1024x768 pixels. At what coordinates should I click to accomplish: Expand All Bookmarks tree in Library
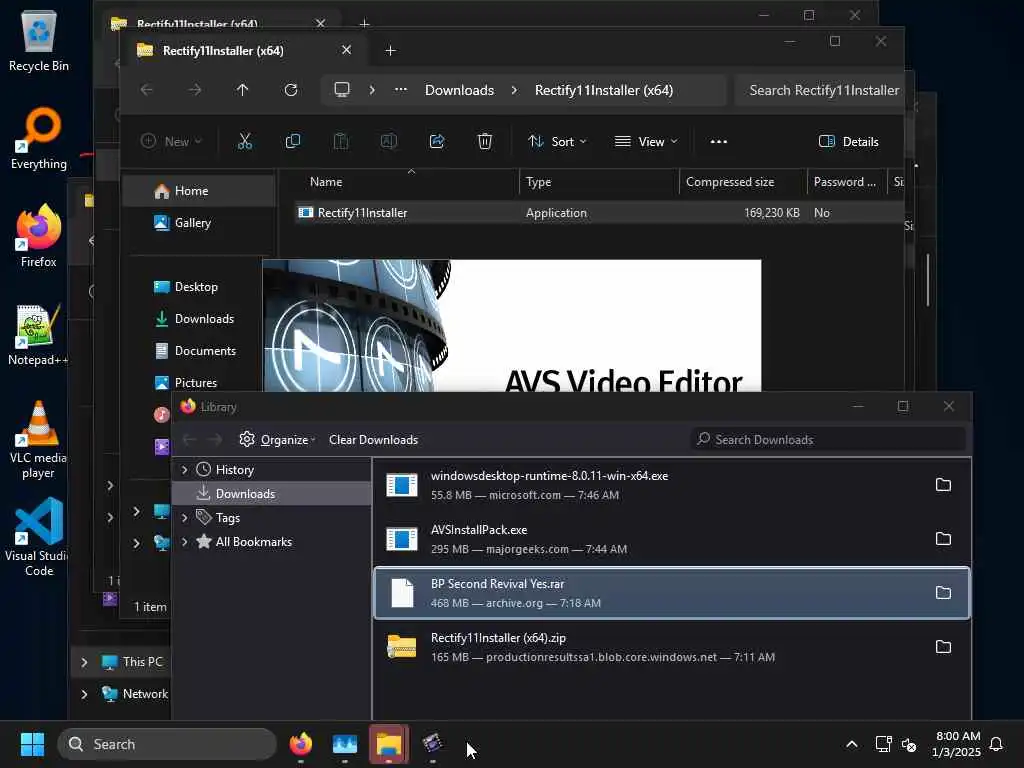[184, 541]
